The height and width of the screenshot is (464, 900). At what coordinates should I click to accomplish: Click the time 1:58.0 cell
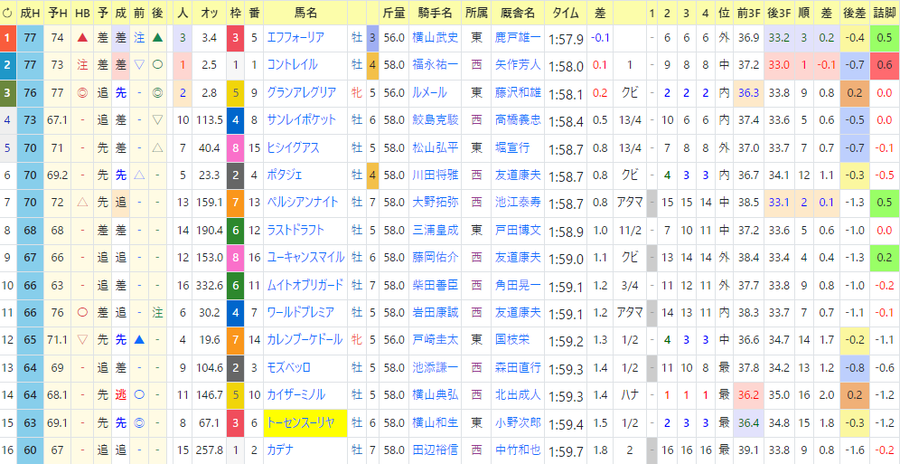pyautogui.click(x=566, y=67)
